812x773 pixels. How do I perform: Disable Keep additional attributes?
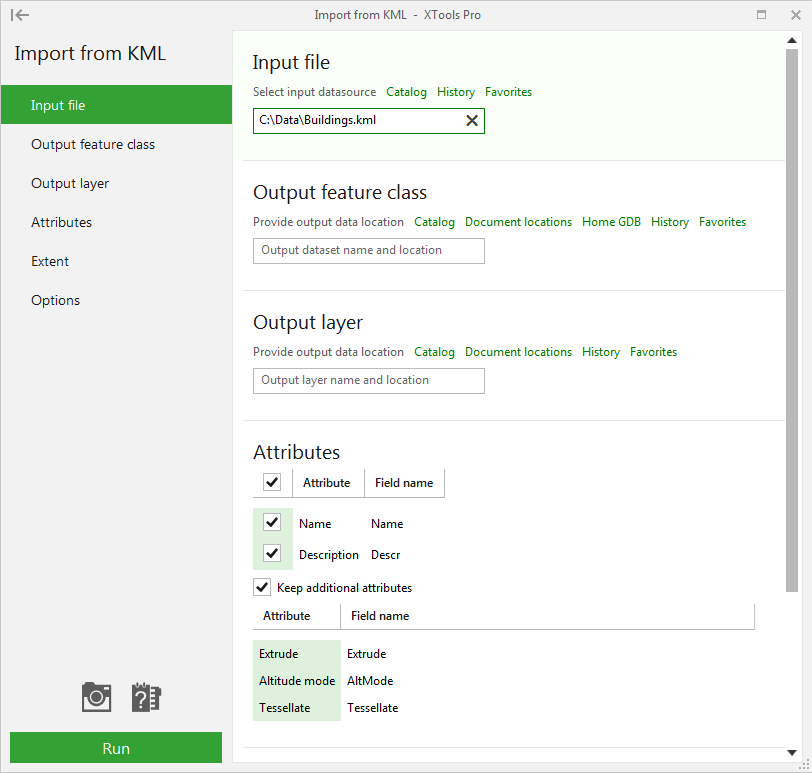pos(262,587)
